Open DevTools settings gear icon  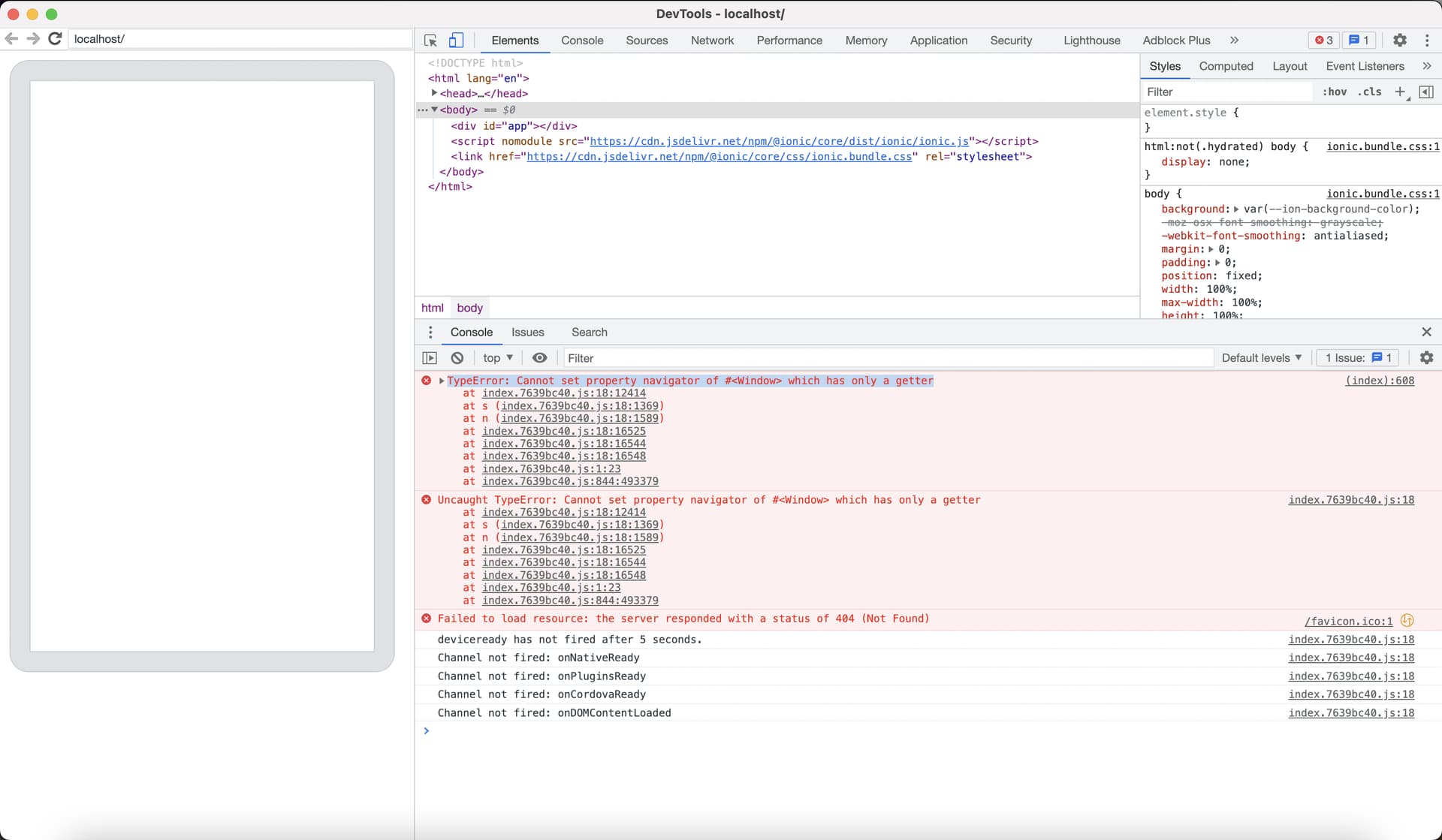pos(1399,41)
